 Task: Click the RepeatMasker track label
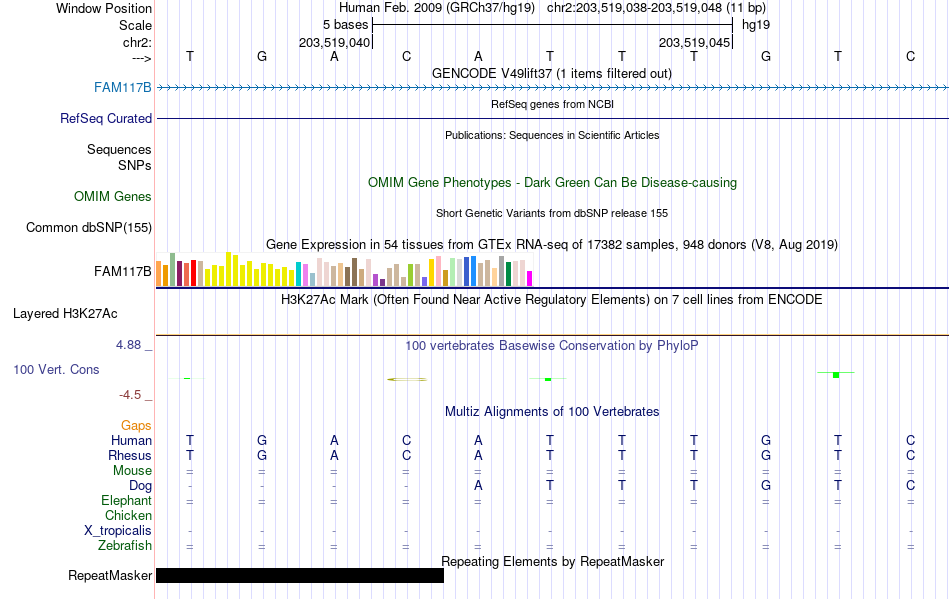110,576
